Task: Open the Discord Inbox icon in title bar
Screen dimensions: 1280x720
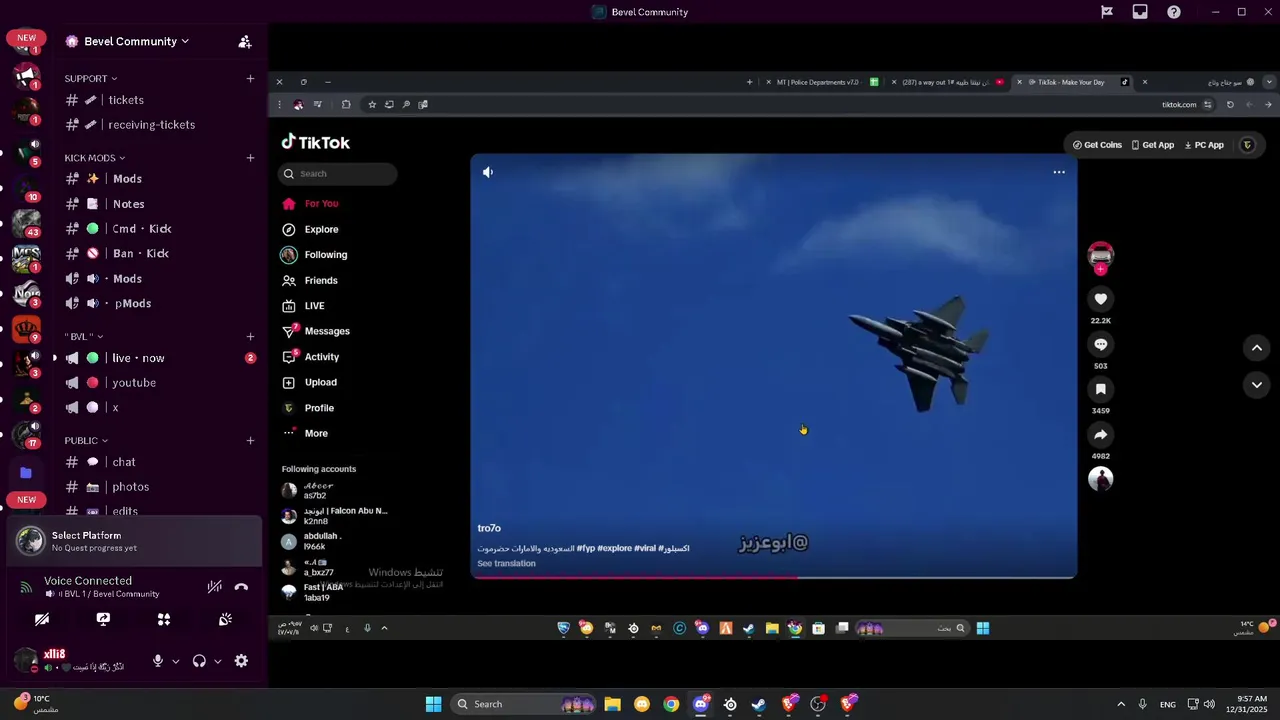Action: click(1140, 12)
